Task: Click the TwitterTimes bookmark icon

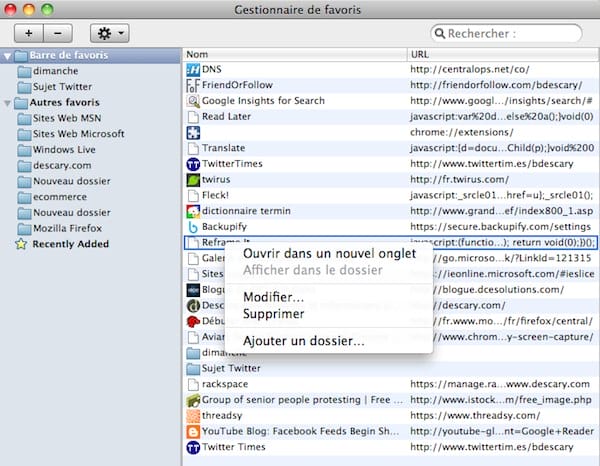Action: (x=193, y=164)
